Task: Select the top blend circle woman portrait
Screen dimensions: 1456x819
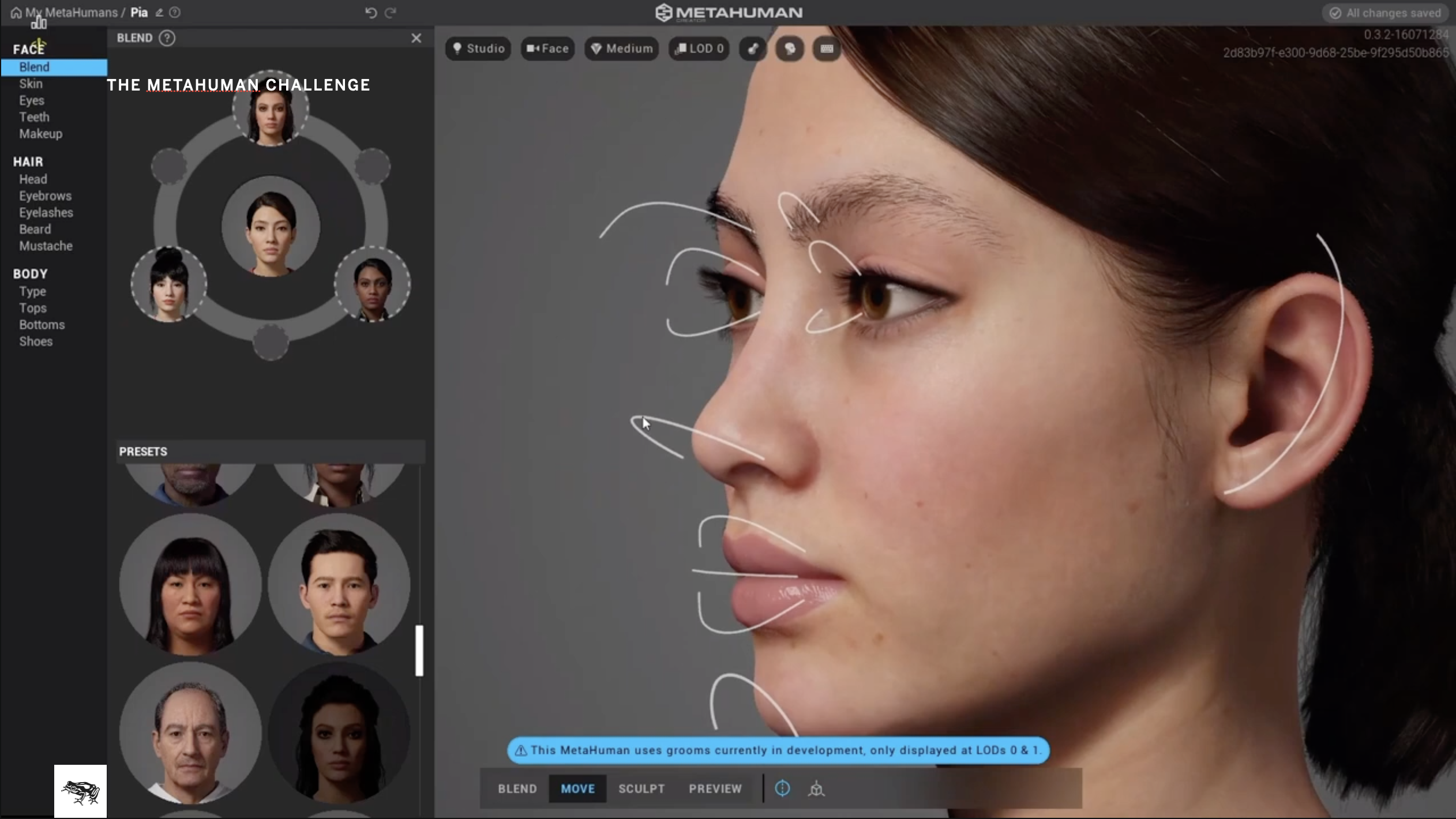Action: click(271, 108)
